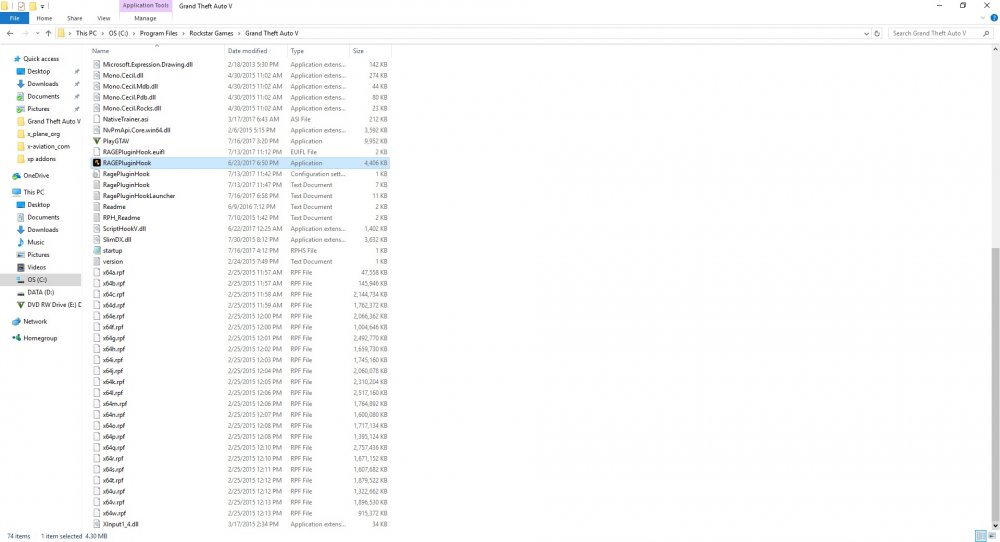This screenshot has height=542, width=1000.
Task: Select the NativeTrainer.asi file icon
Action: tap(97, 119)
